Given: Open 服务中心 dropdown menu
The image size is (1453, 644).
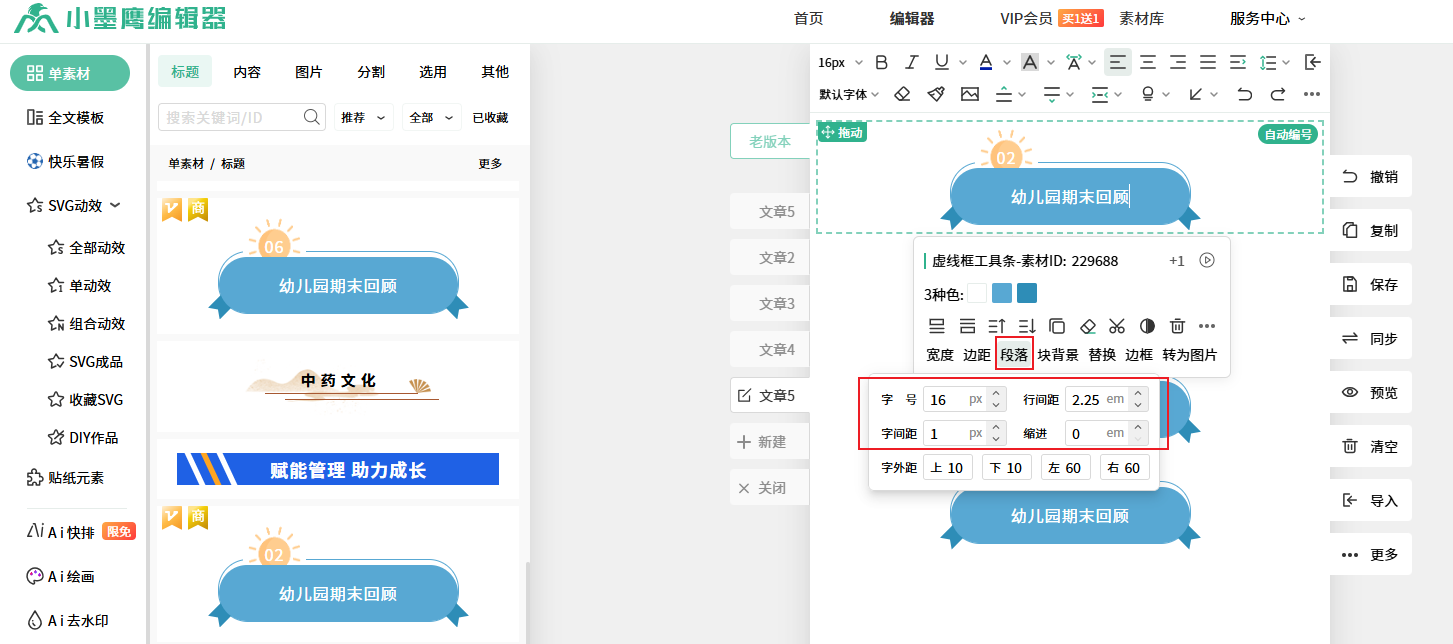Looking at the screenshot, I should point(1268,18).
